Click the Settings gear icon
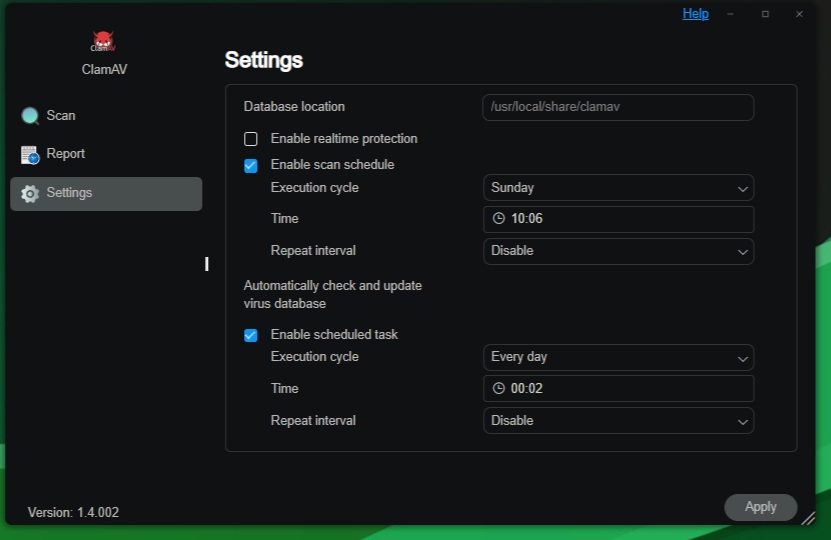This screenshot has height=540, width=831. [x=30, y=193]
